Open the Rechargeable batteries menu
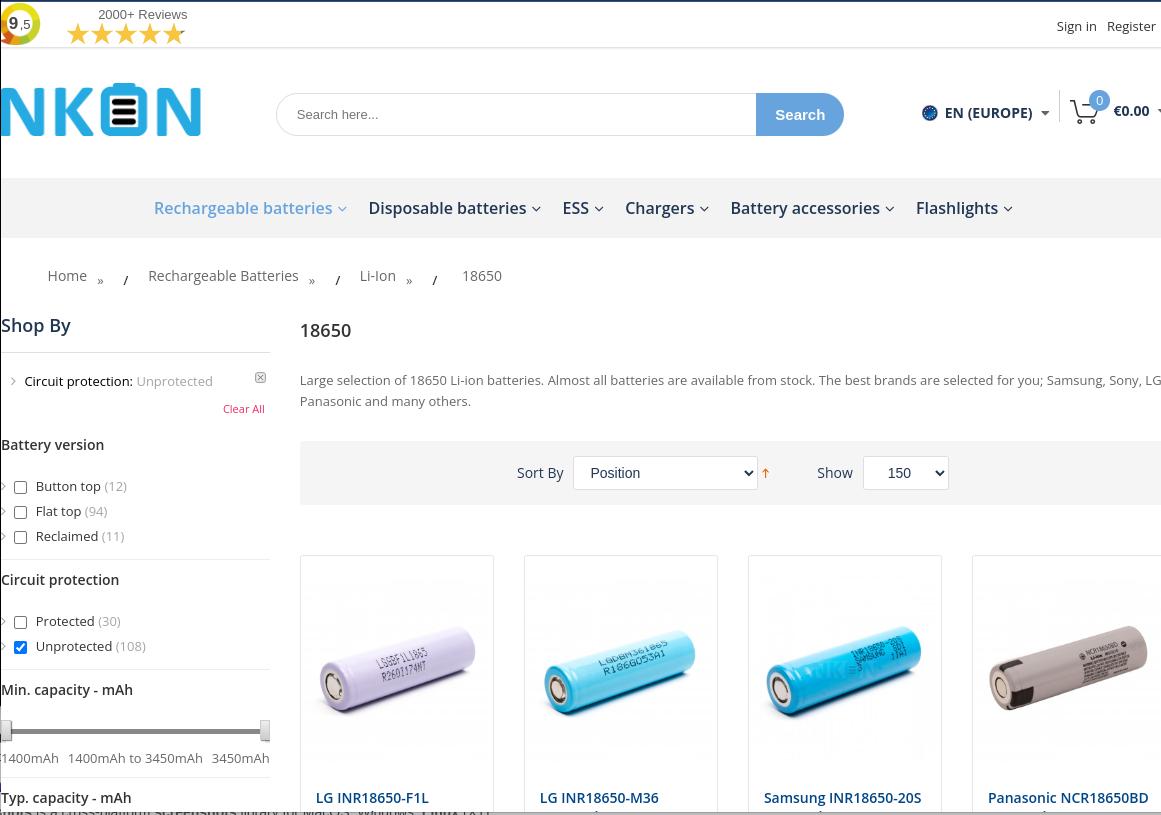 tap(250, 208)
